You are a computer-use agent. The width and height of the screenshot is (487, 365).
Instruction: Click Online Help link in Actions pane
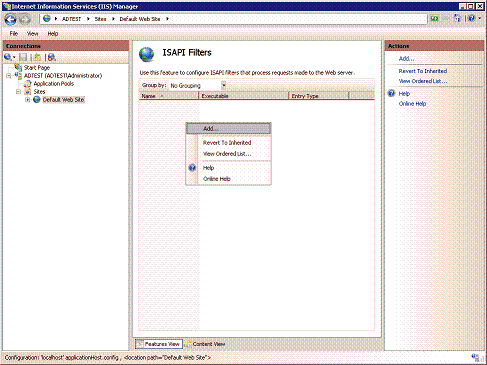(412, 104)
